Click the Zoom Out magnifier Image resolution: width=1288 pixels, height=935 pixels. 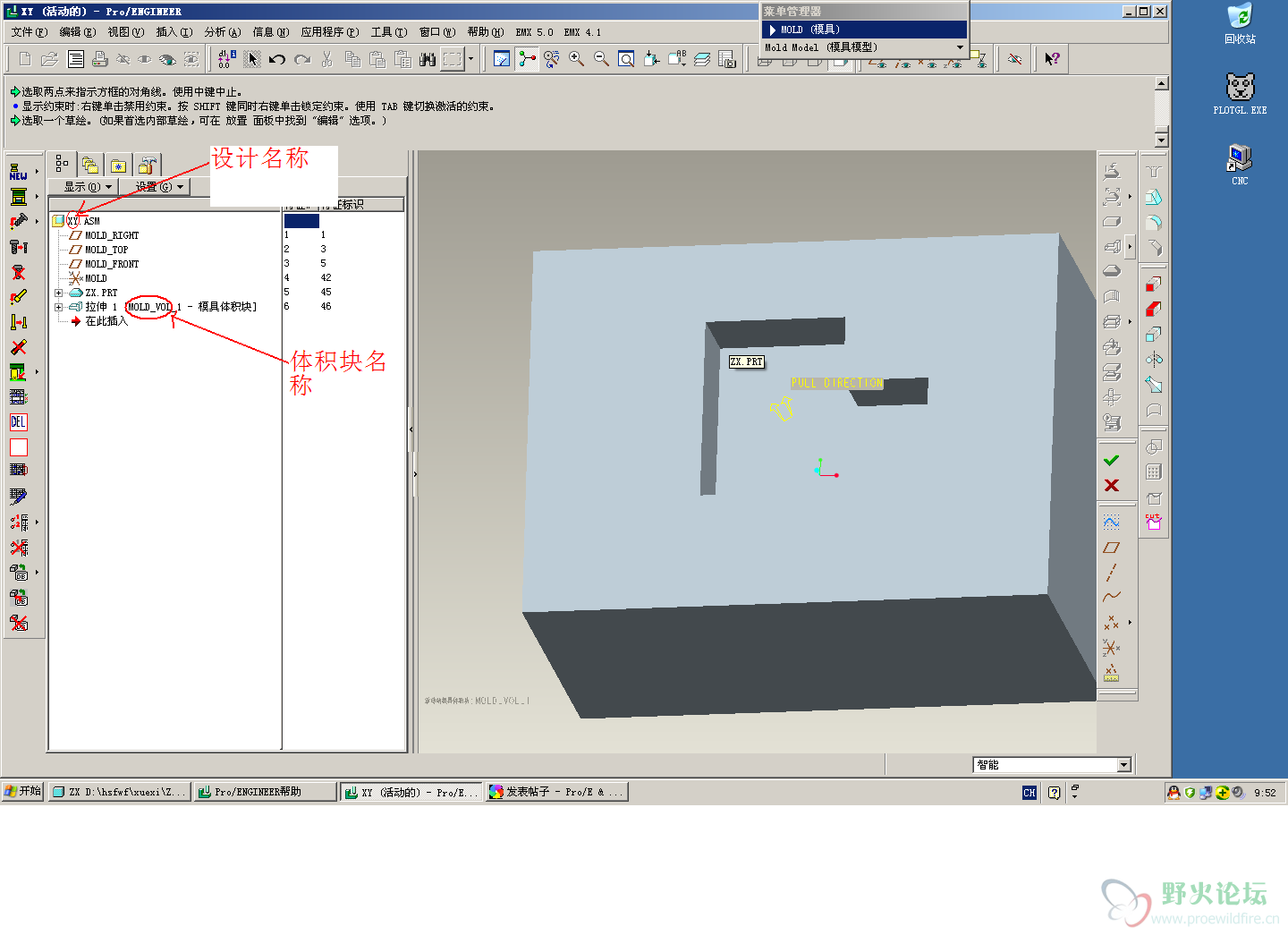tap(602, 59)
